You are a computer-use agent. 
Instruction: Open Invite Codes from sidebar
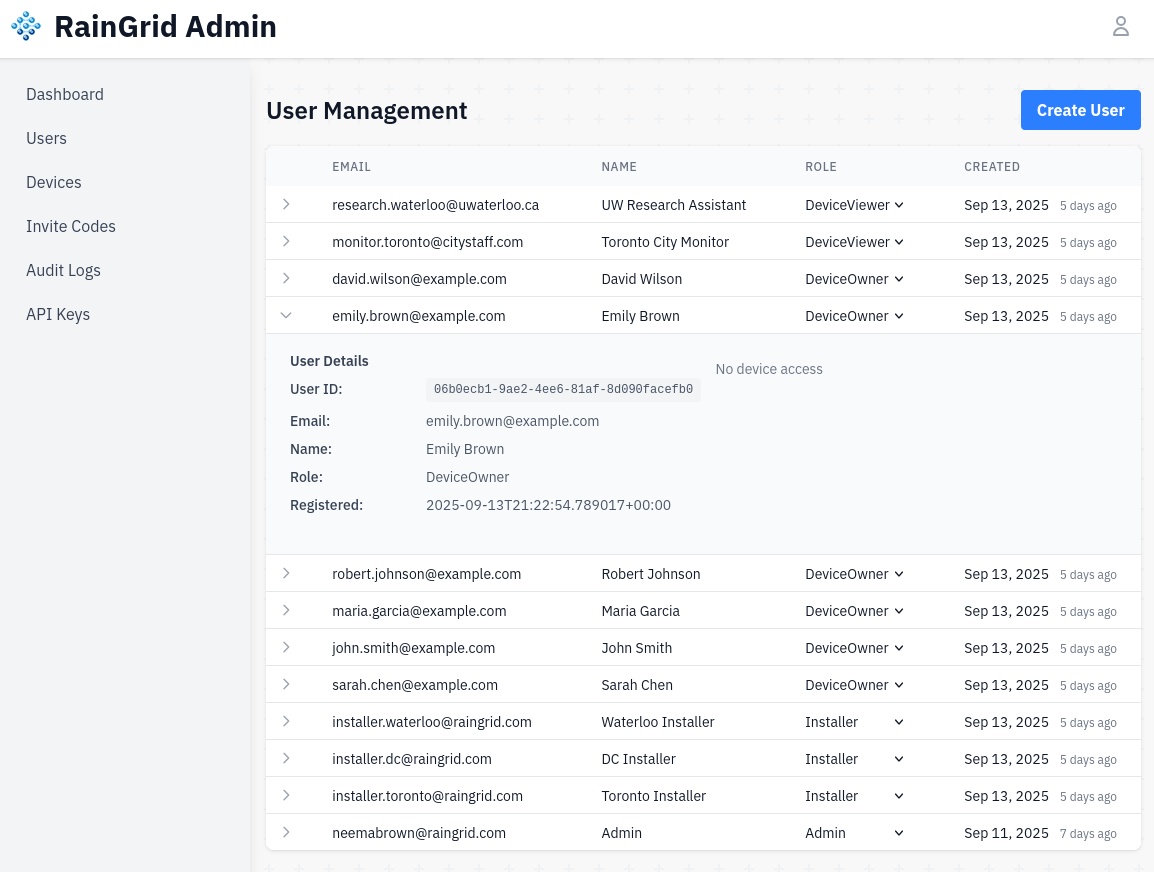[71, 226]
